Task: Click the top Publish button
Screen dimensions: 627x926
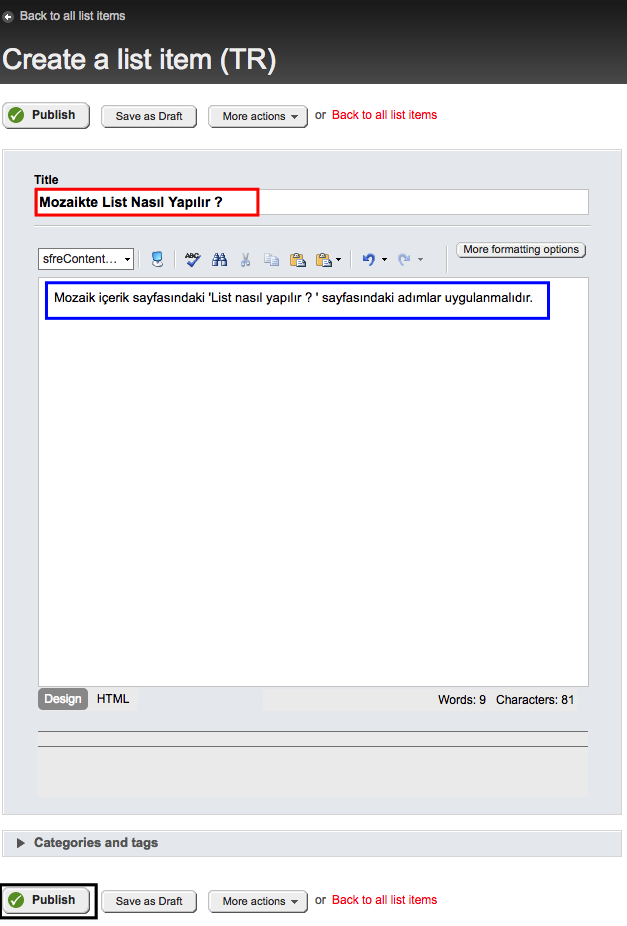Action: 46,115
